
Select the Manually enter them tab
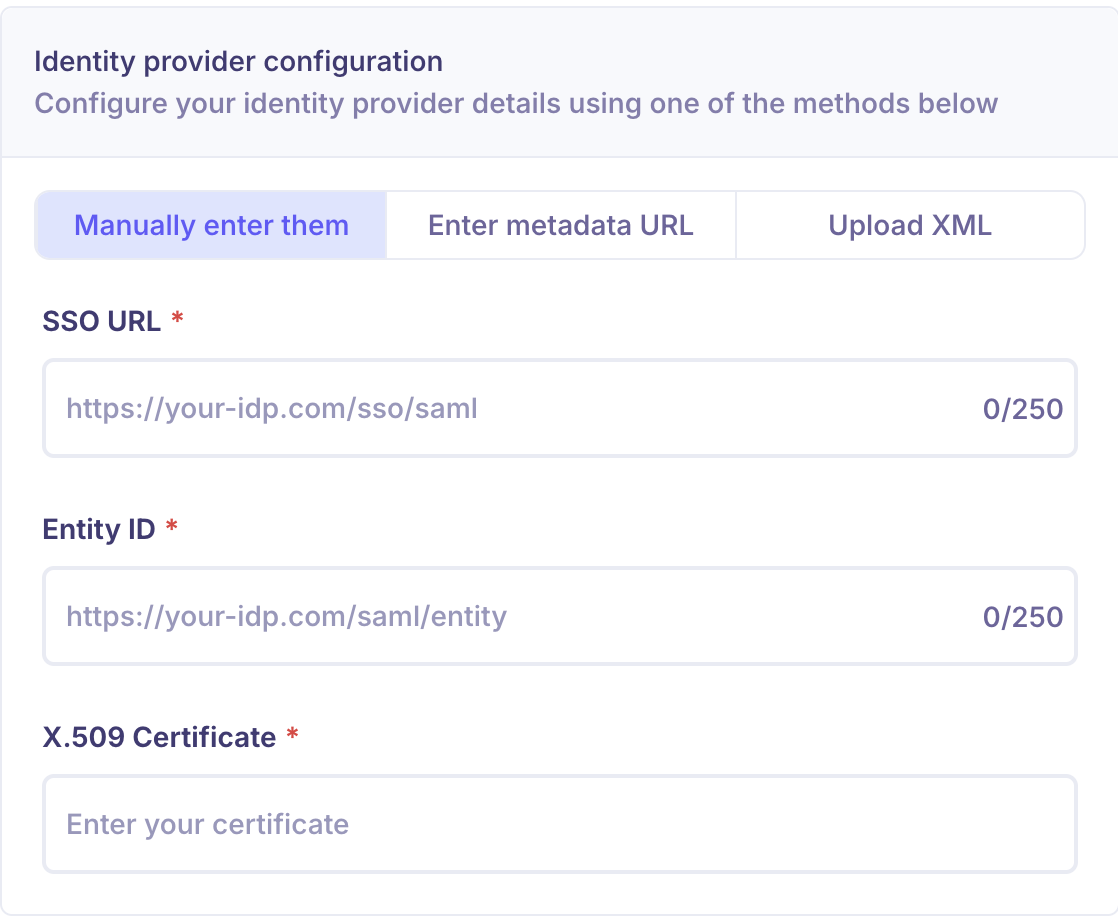pyautogui.click(x=211, y=225)
